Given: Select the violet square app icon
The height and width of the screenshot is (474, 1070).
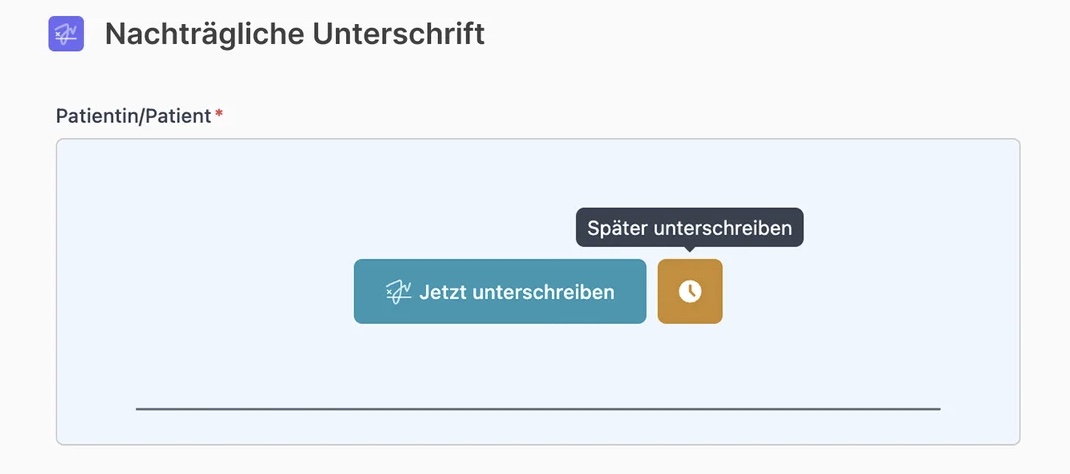Looking at the screenshot, I should pyautogui.click(x=66, y=33).
